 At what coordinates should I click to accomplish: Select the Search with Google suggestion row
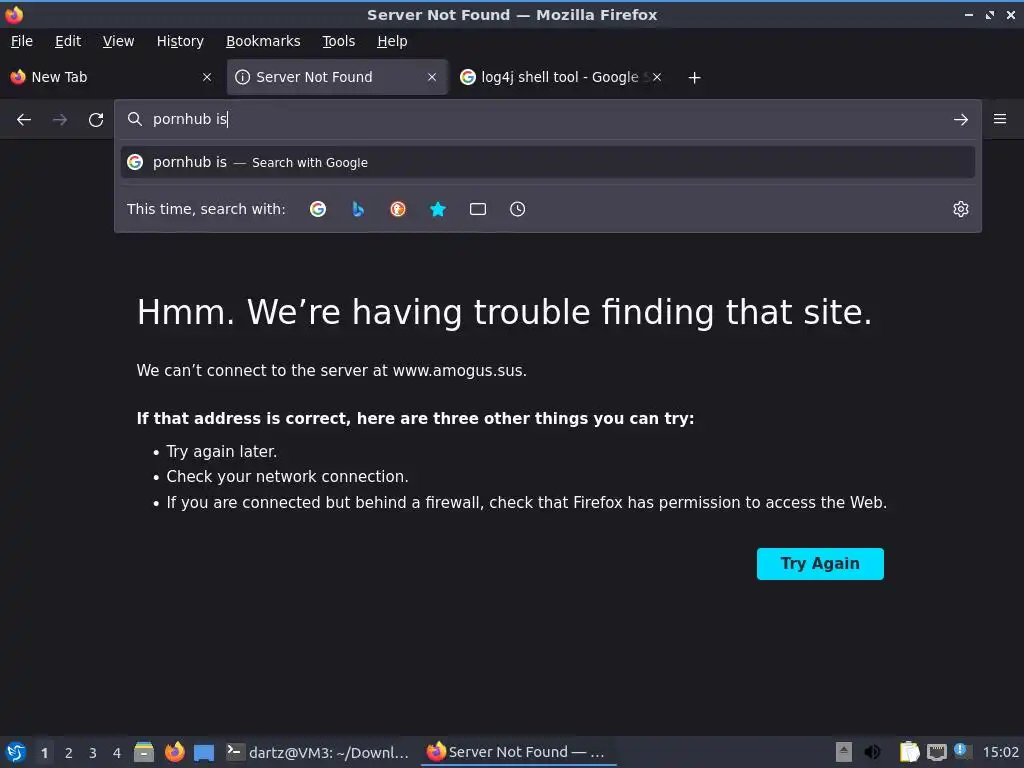click(547, 162)
